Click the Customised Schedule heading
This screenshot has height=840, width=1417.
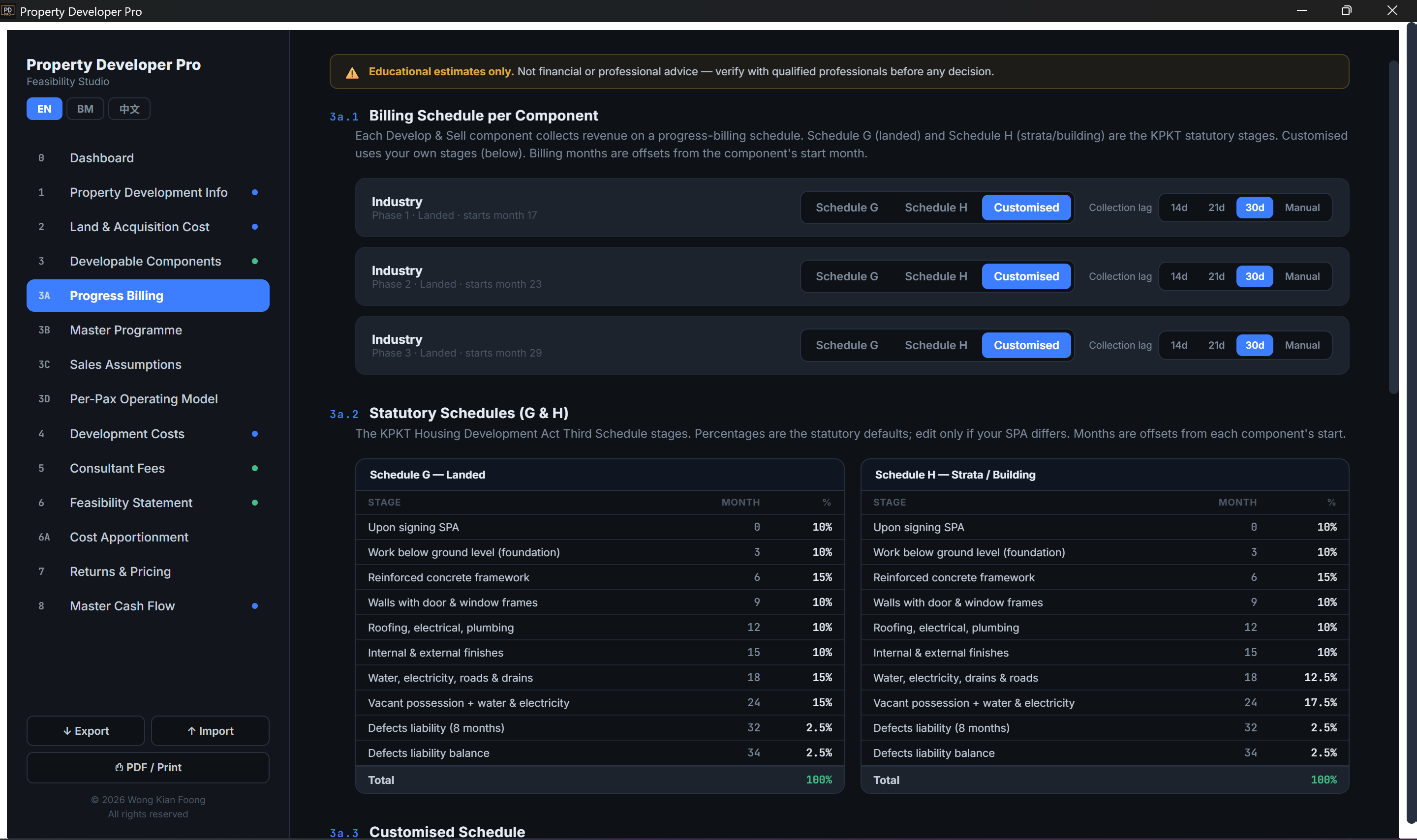coord(447,832)
